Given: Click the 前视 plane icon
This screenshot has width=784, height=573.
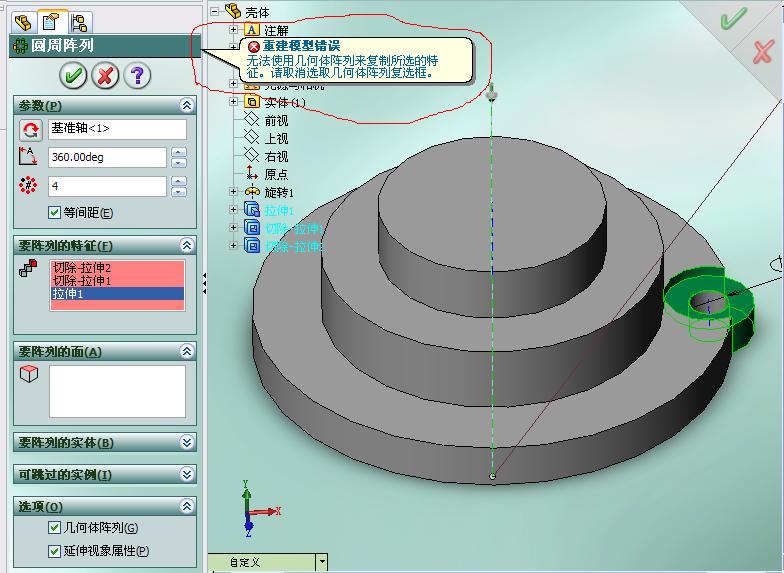Looking at the screenshot, I should 251,120.
